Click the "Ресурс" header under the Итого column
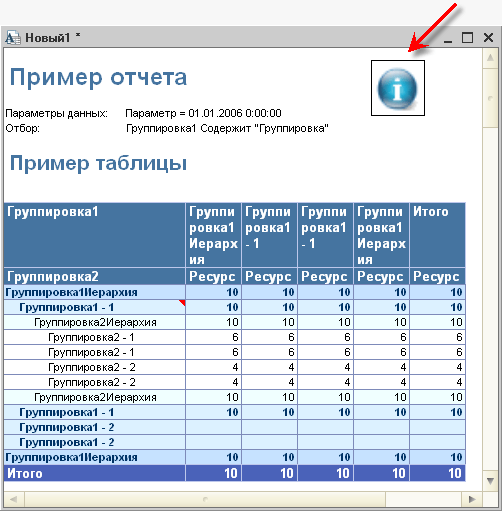Viewport: 502px width, 511px height. click(x=437, y=276)
